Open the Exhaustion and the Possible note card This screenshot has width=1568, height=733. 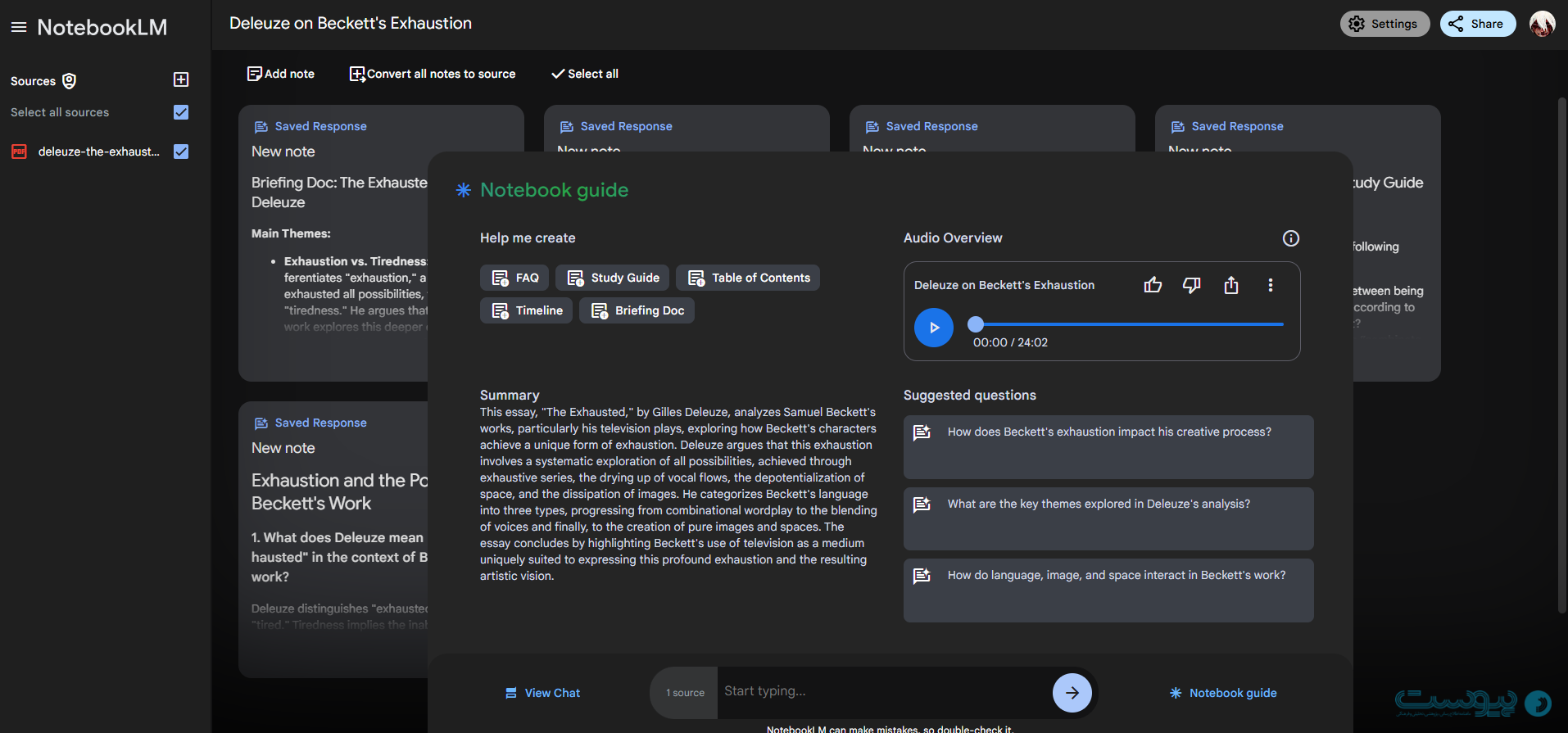(x=333, y=540)
